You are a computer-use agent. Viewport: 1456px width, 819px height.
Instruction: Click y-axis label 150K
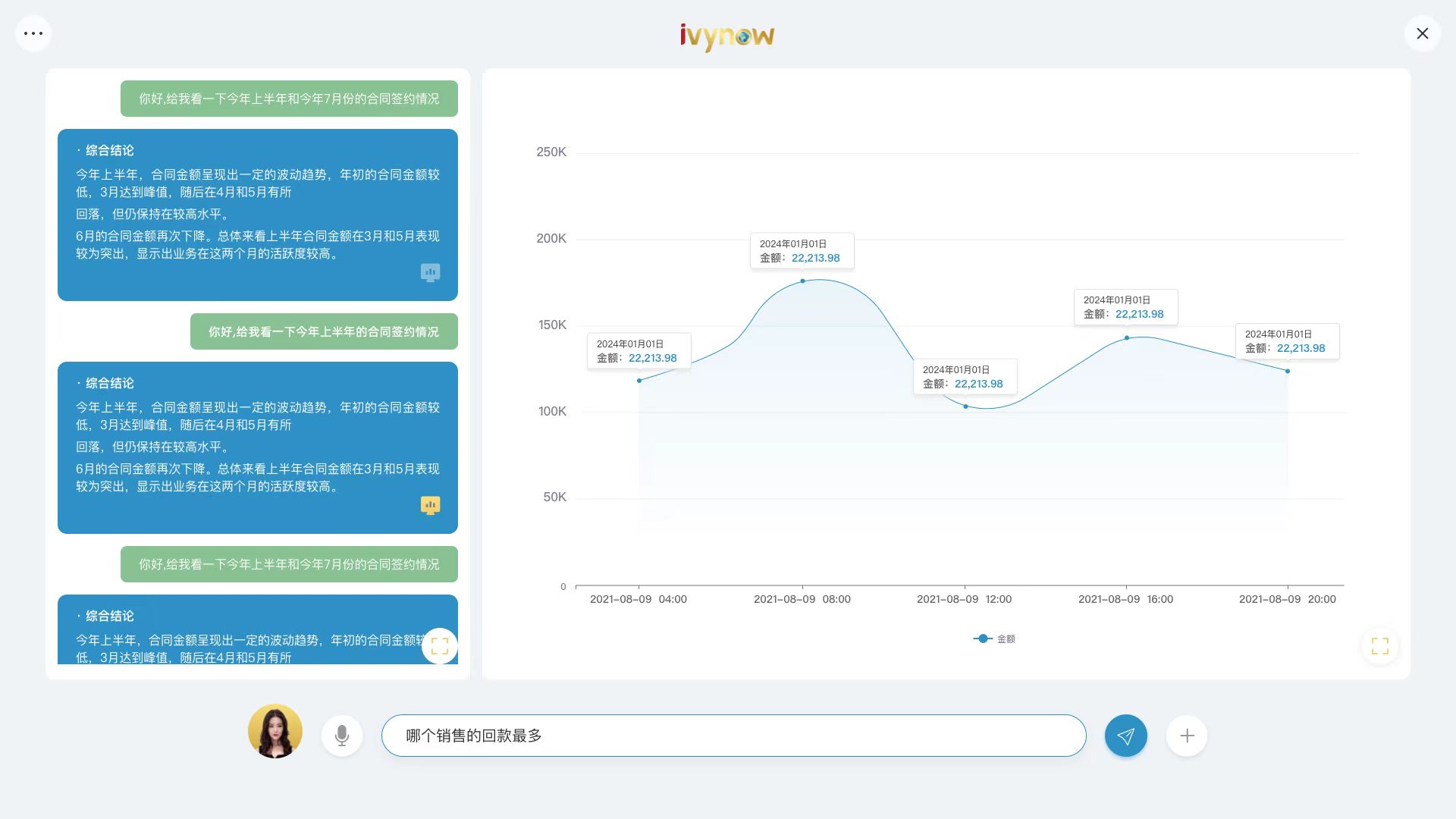click(x=552, y=325)
